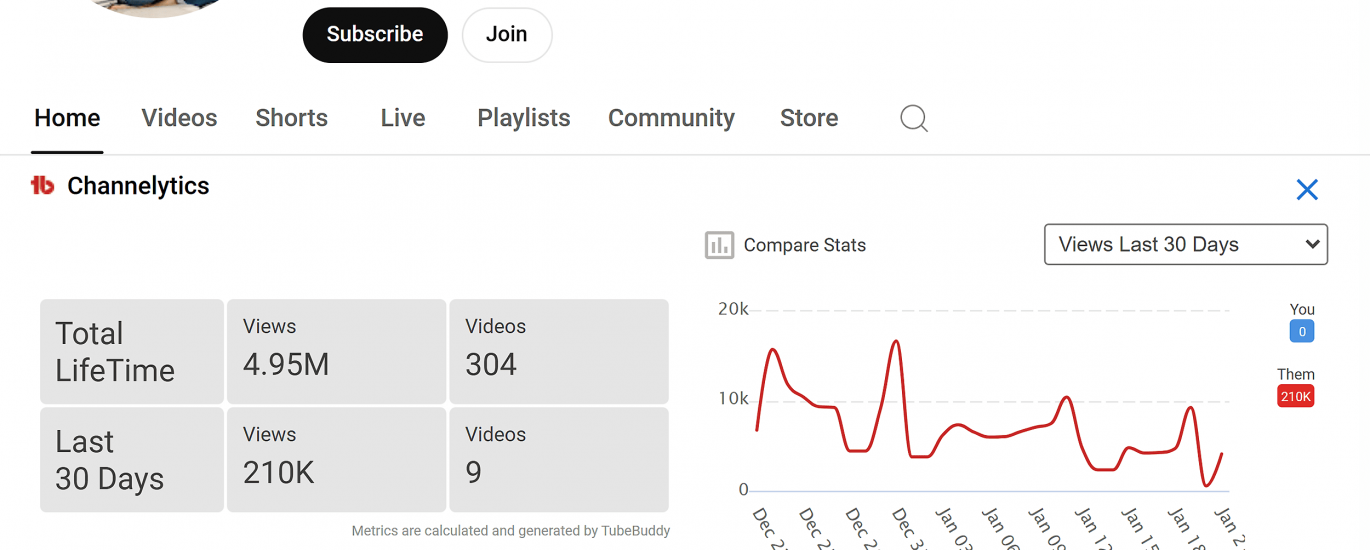Click the Join membership button
Image resolution: width=1370 pixels, height=550 pixels.
click(x=506, y=35)
